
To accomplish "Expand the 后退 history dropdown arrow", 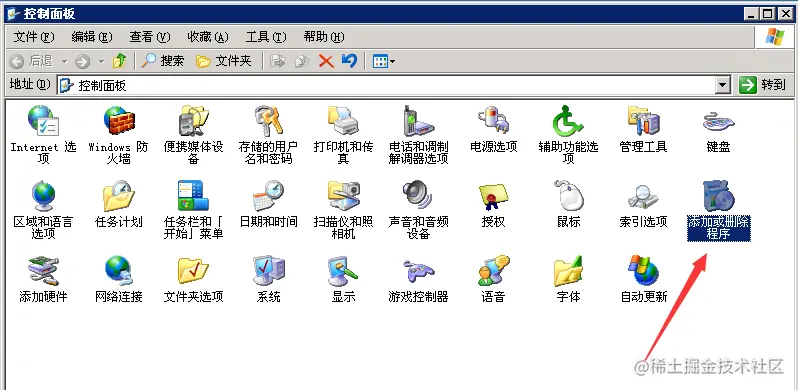I will (64, 62).
